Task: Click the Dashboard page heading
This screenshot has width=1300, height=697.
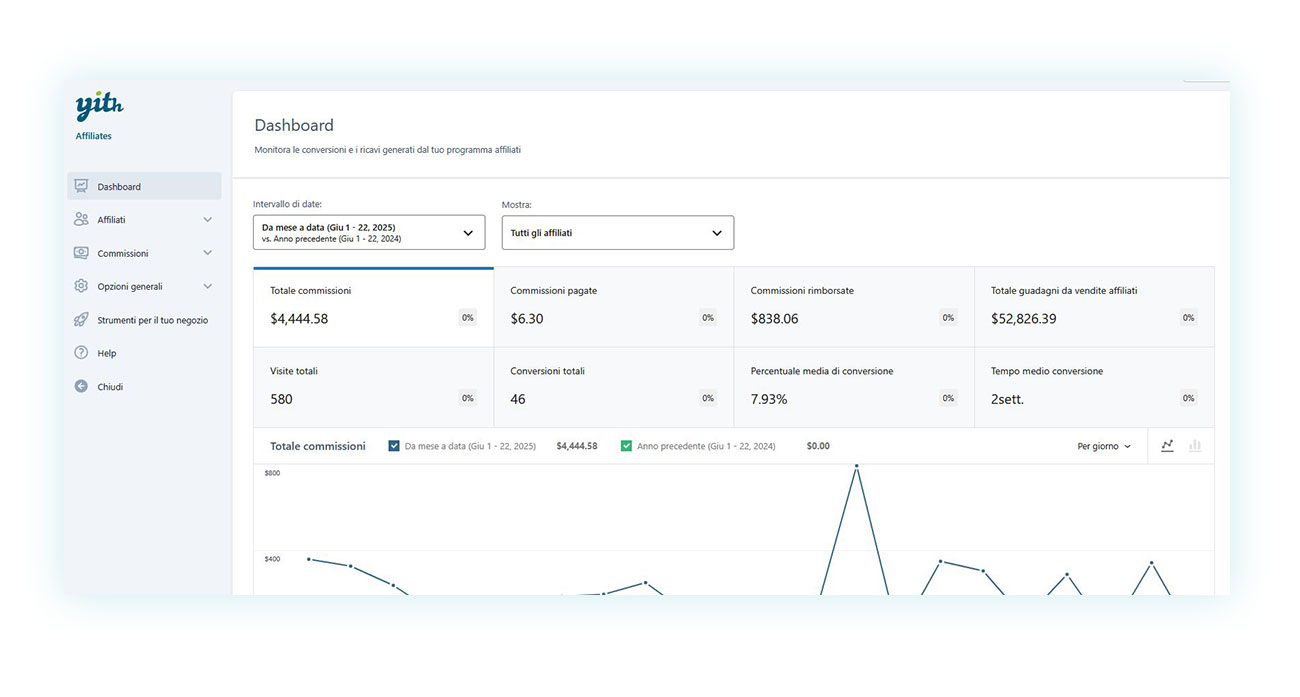Action: 294,125
